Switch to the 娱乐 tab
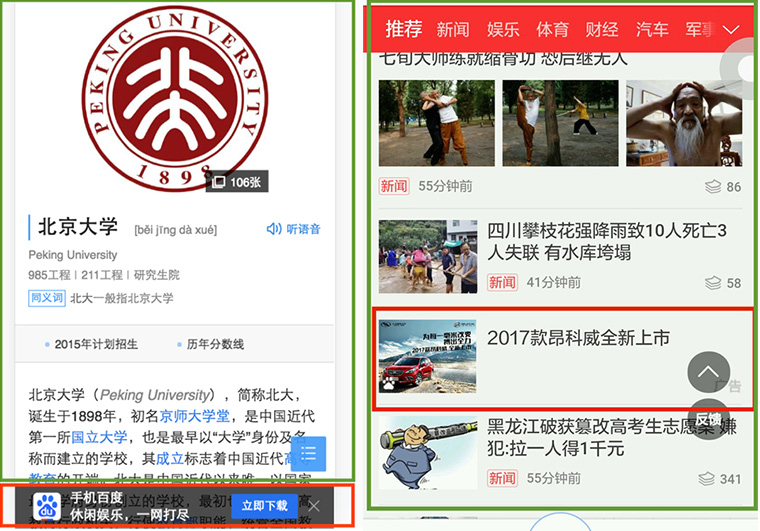 pyautogui.click(x=503, y=30)
